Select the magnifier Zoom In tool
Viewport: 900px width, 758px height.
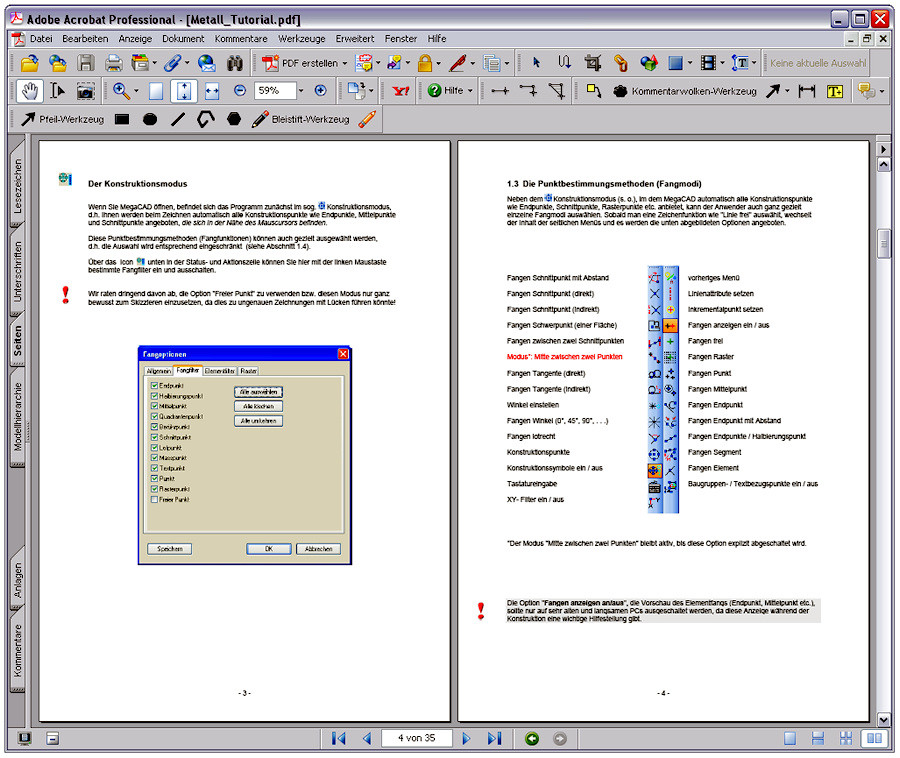[x=121, y=91]
